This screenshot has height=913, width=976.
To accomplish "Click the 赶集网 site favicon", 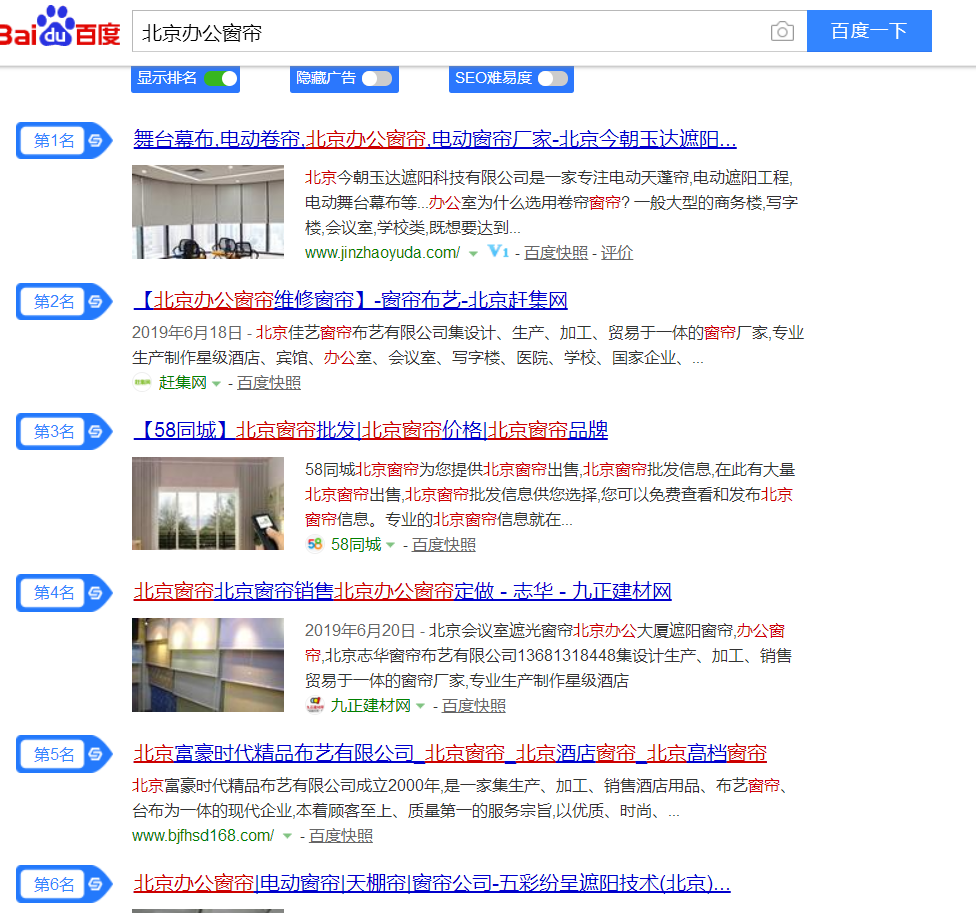I will 142,382.
